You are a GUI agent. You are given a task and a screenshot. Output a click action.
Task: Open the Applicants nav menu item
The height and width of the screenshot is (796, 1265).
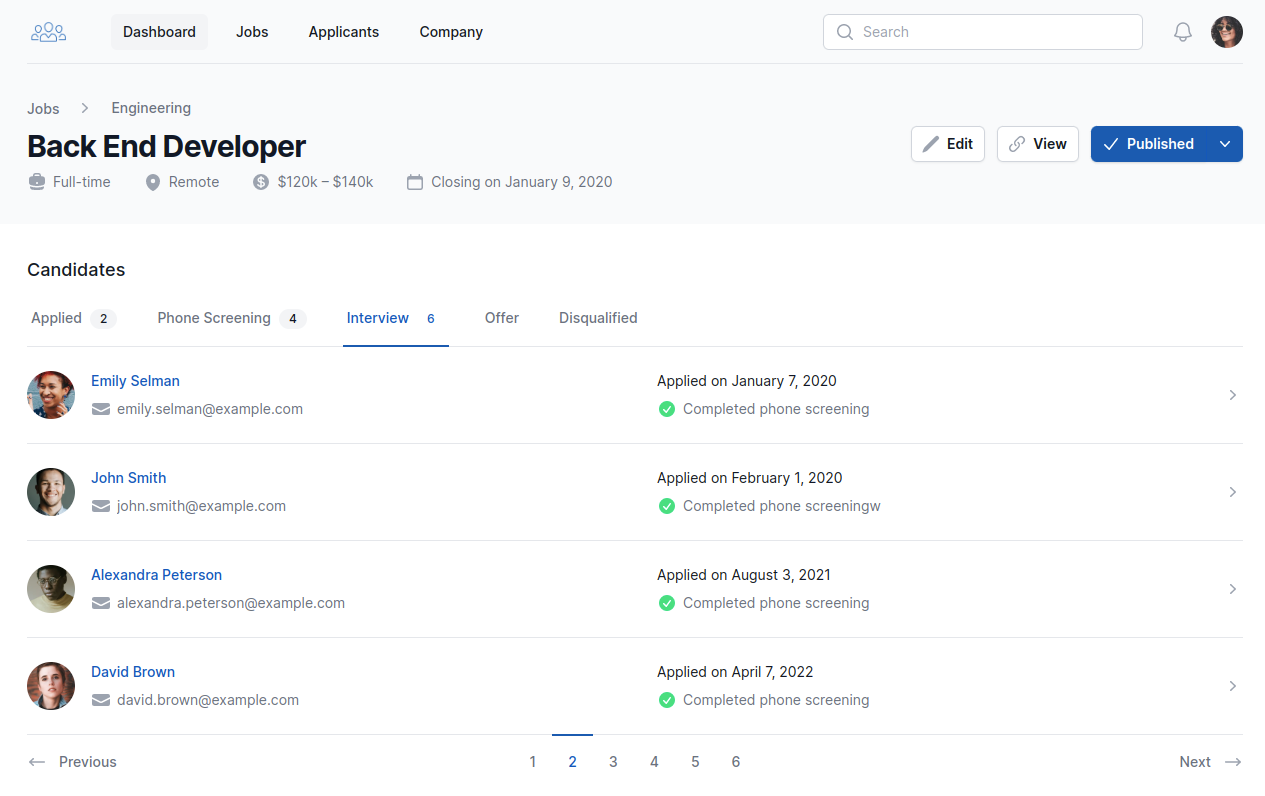click(343, 32)
